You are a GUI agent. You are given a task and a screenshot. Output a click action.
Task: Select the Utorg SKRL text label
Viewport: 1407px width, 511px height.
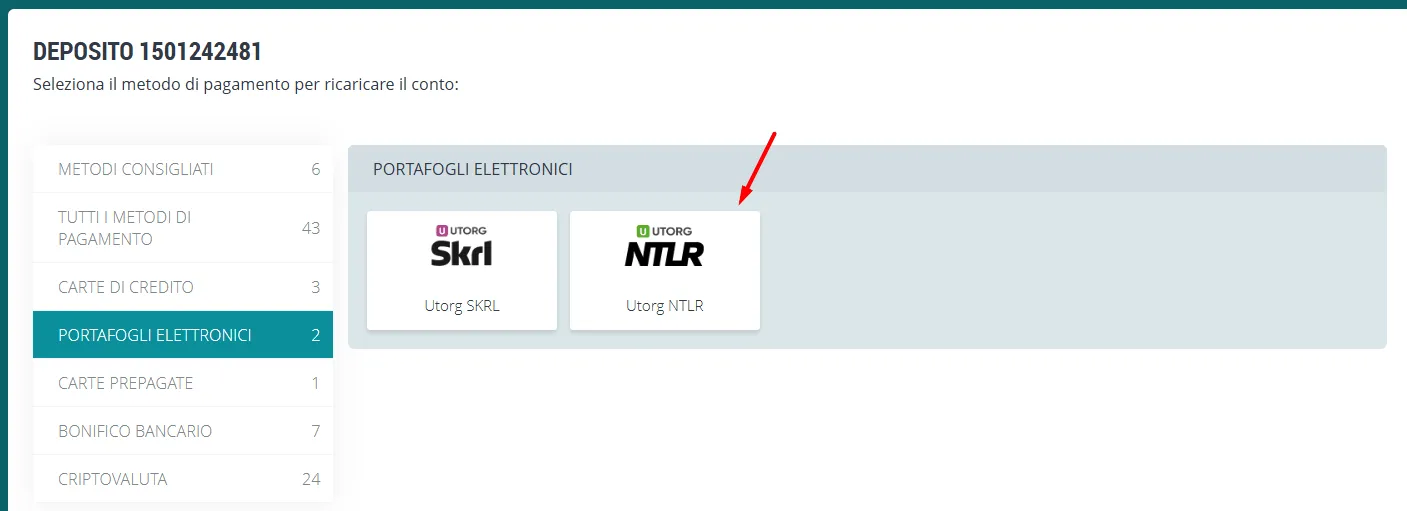click(x=461, y=306)
